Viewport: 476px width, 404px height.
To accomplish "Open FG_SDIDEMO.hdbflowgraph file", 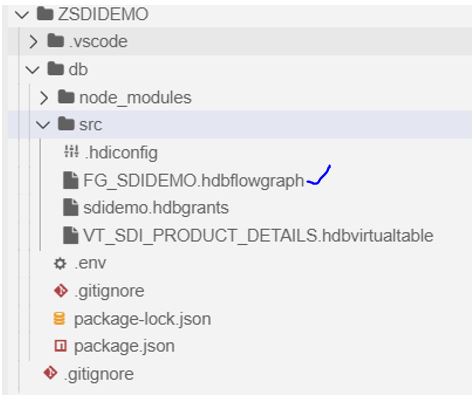I will pyautogui.click(x=193, y=181).
